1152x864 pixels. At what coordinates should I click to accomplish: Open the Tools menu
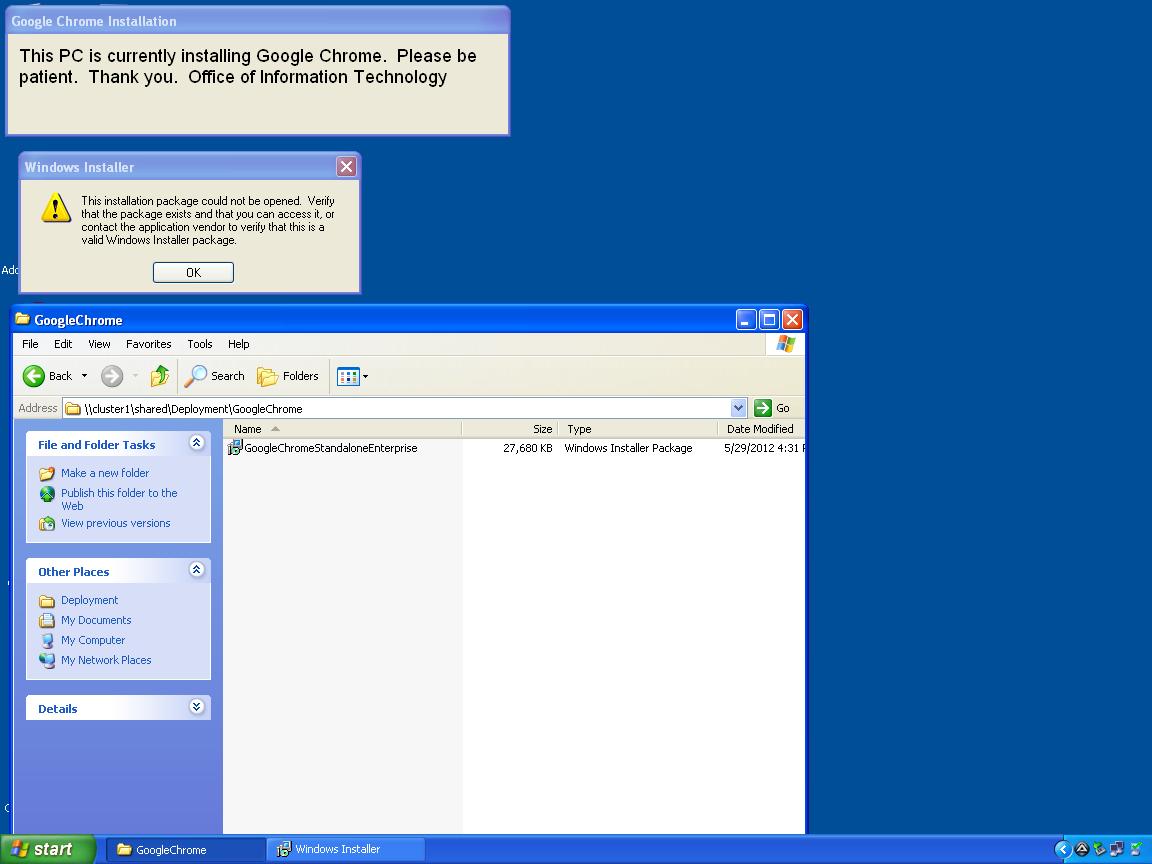tap(200, 344)
